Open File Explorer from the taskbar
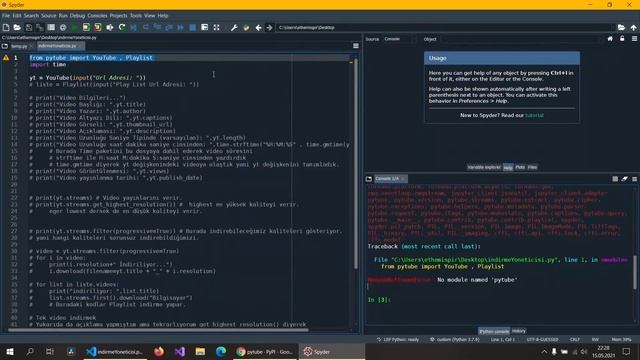640x360 pixels. pos(200,351)
